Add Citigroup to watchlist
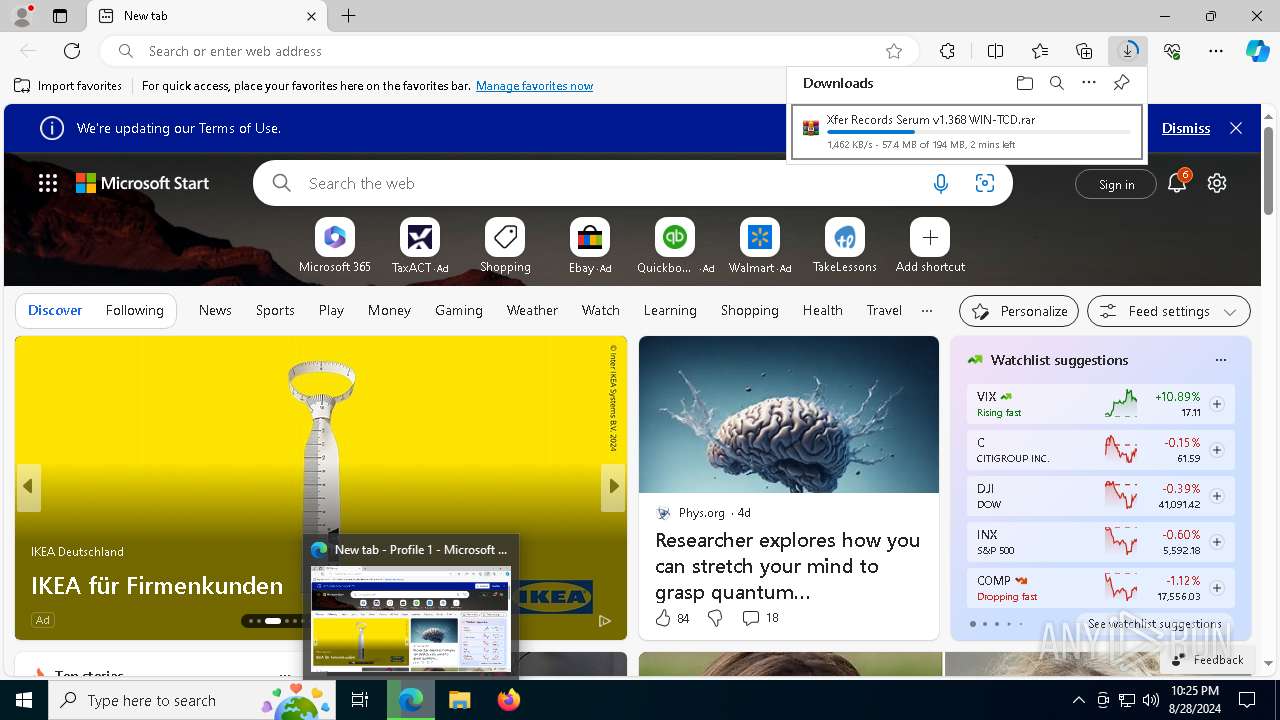Image resolution: width=1280 pixels, height=720 pixels. 1216,450
